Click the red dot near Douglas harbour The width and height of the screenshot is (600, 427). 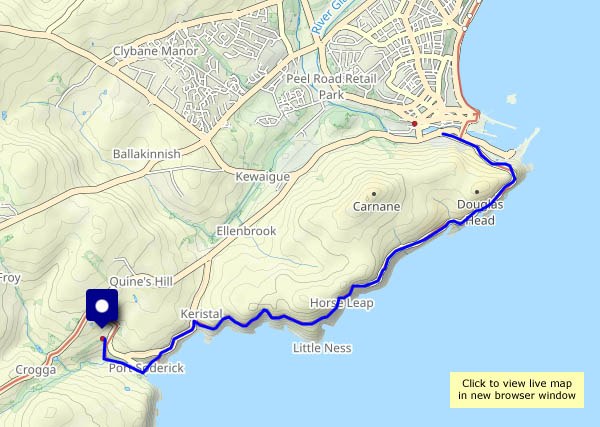click(x=414, y=124)
